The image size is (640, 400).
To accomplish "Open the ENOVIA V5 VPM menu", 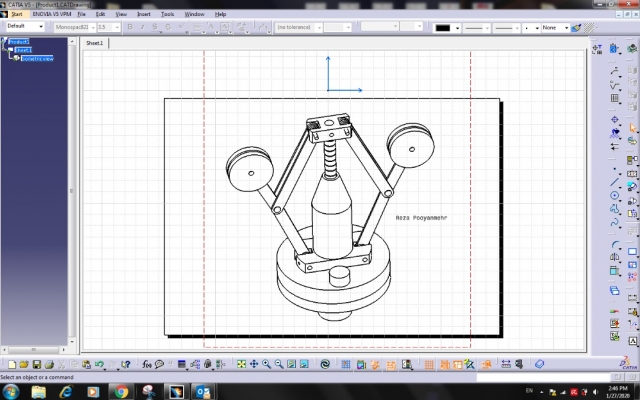I will click(x=52, y=14).
